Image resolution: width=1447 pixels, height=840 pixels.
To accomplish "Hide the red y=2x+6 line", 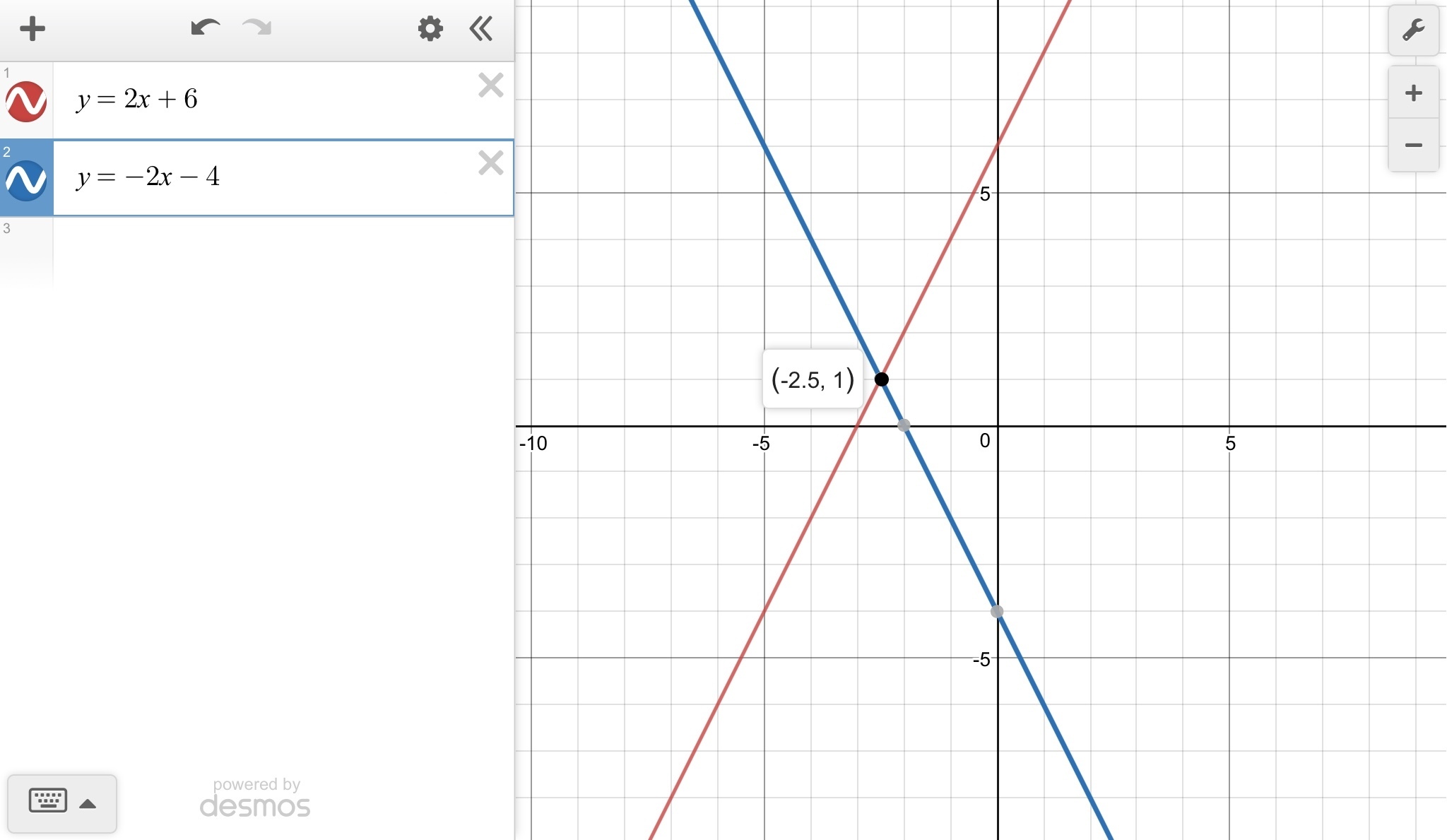I will tap(26, 102).
